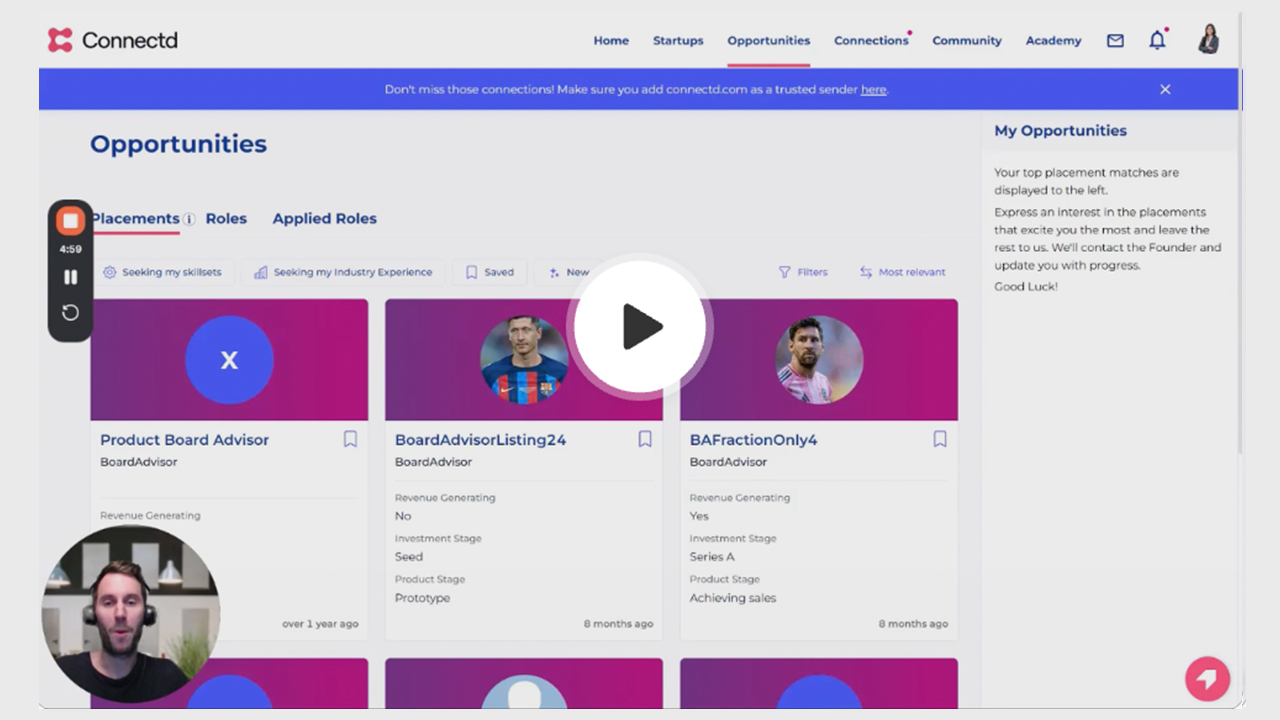Select Opportunities in the navigation
1280x720 pixels.
pos(769,41)
